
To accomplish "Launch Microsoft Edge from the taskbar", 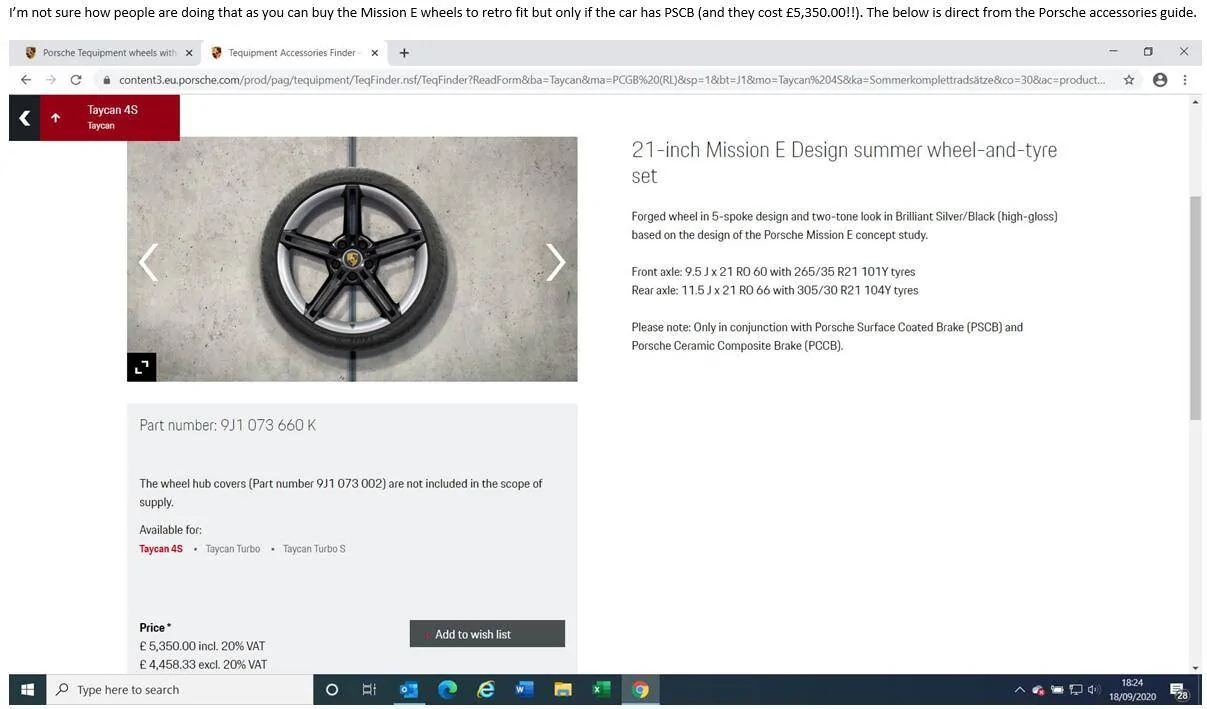I will pos(447,690).
